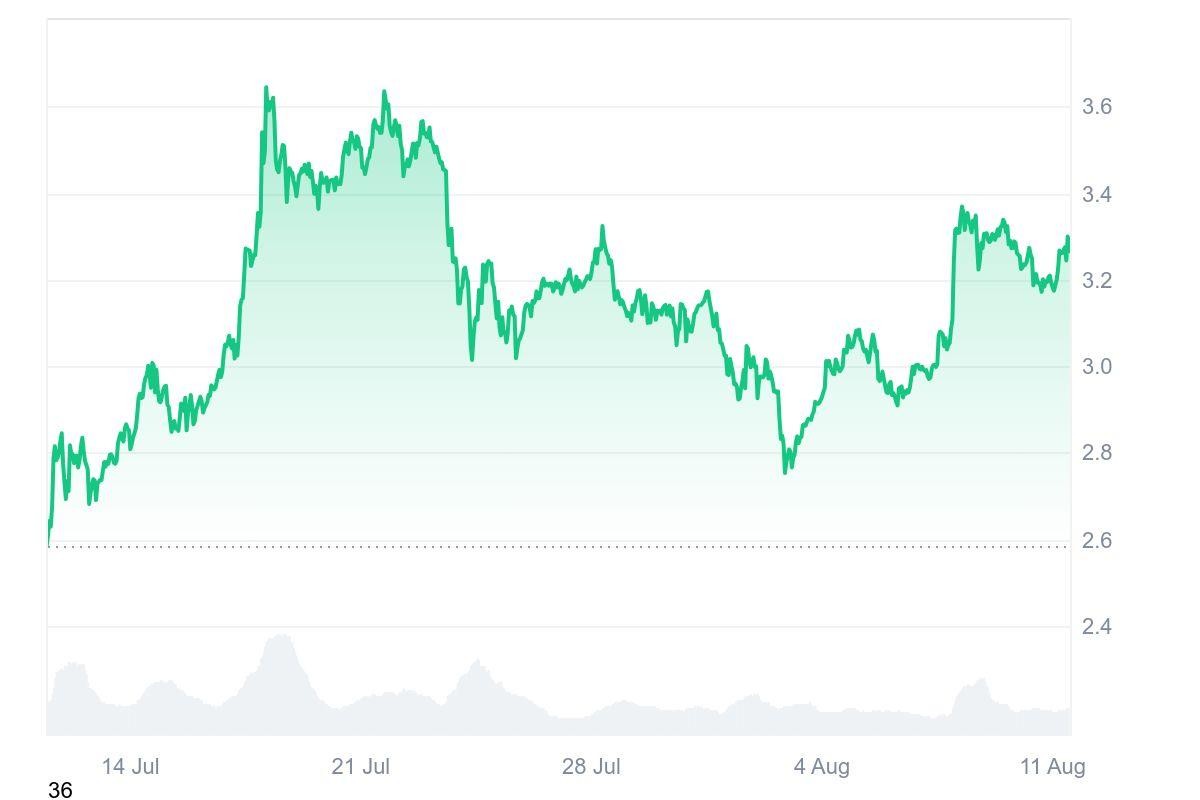1200x800 pixels.
Task: Click the 21 Jul date label
Action: point(360,767)
